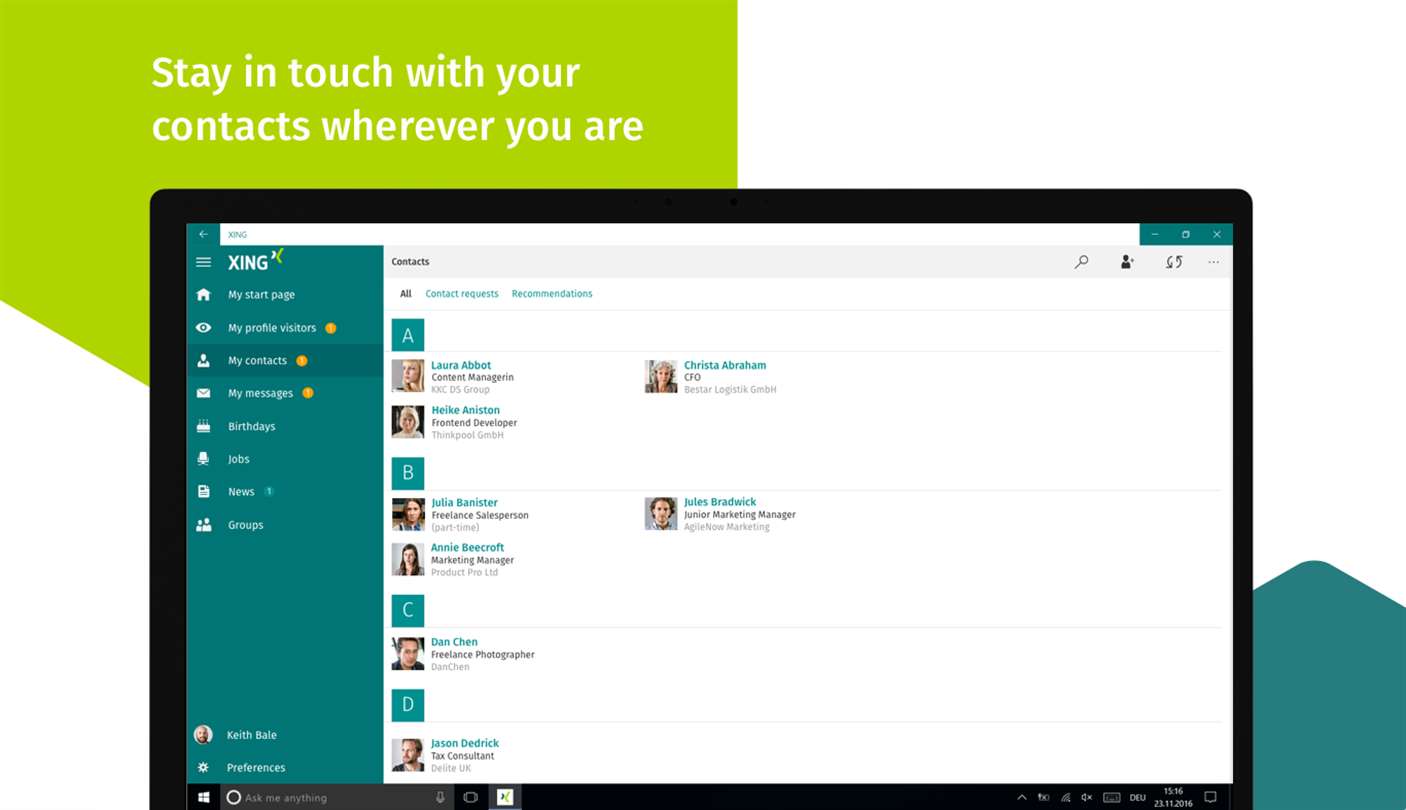The width and height of the screenshot is (1406, 810).
Task: Click Christa Abraham's profile photo
Action: coord(661,376)
